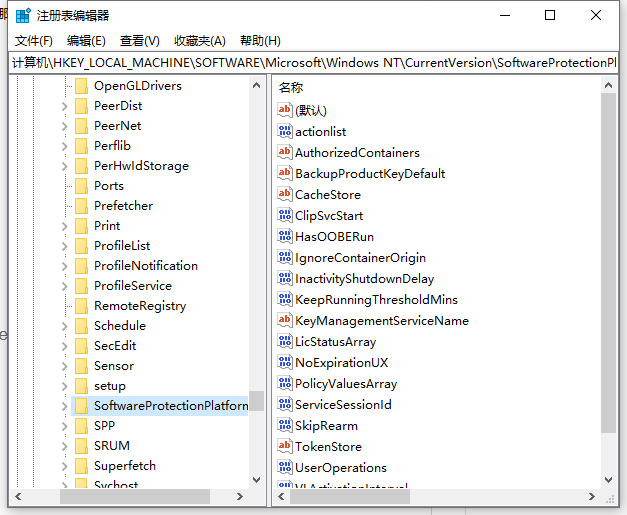Select the ProfileNotification key
The width and height of the screenshot is (627, 515).
[146, 265]
